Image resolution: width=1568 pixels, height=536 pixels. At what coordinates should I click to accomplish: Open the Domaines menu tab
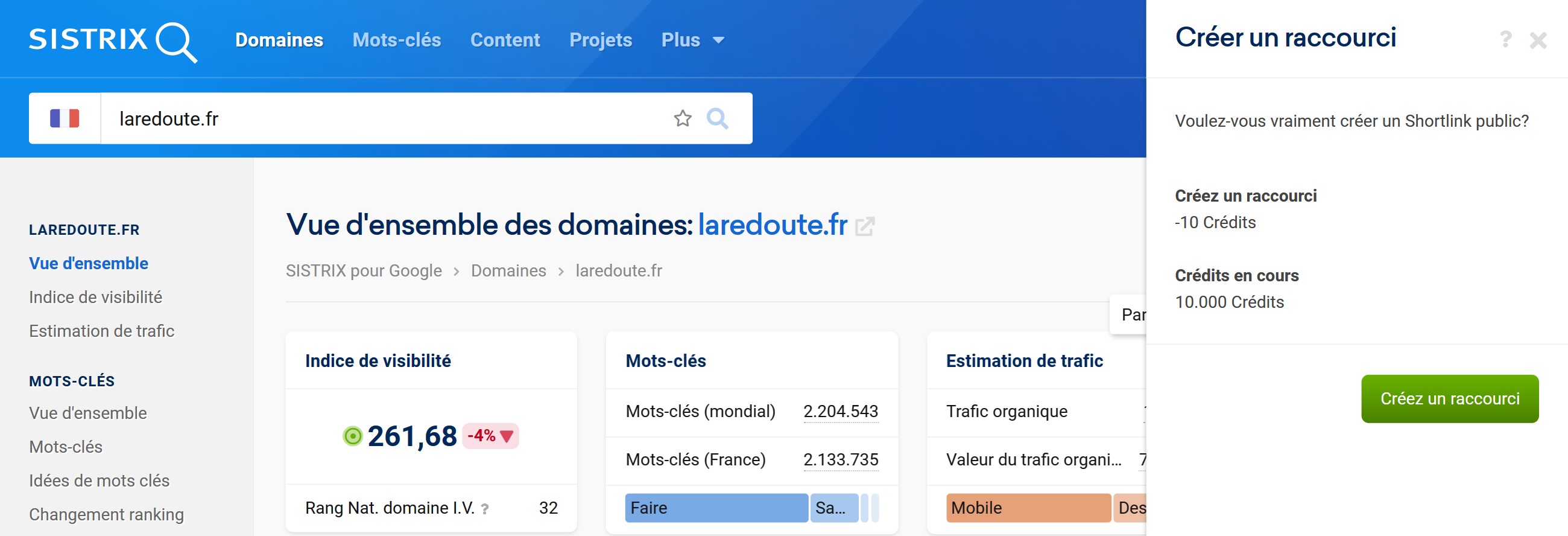[279, 40]
